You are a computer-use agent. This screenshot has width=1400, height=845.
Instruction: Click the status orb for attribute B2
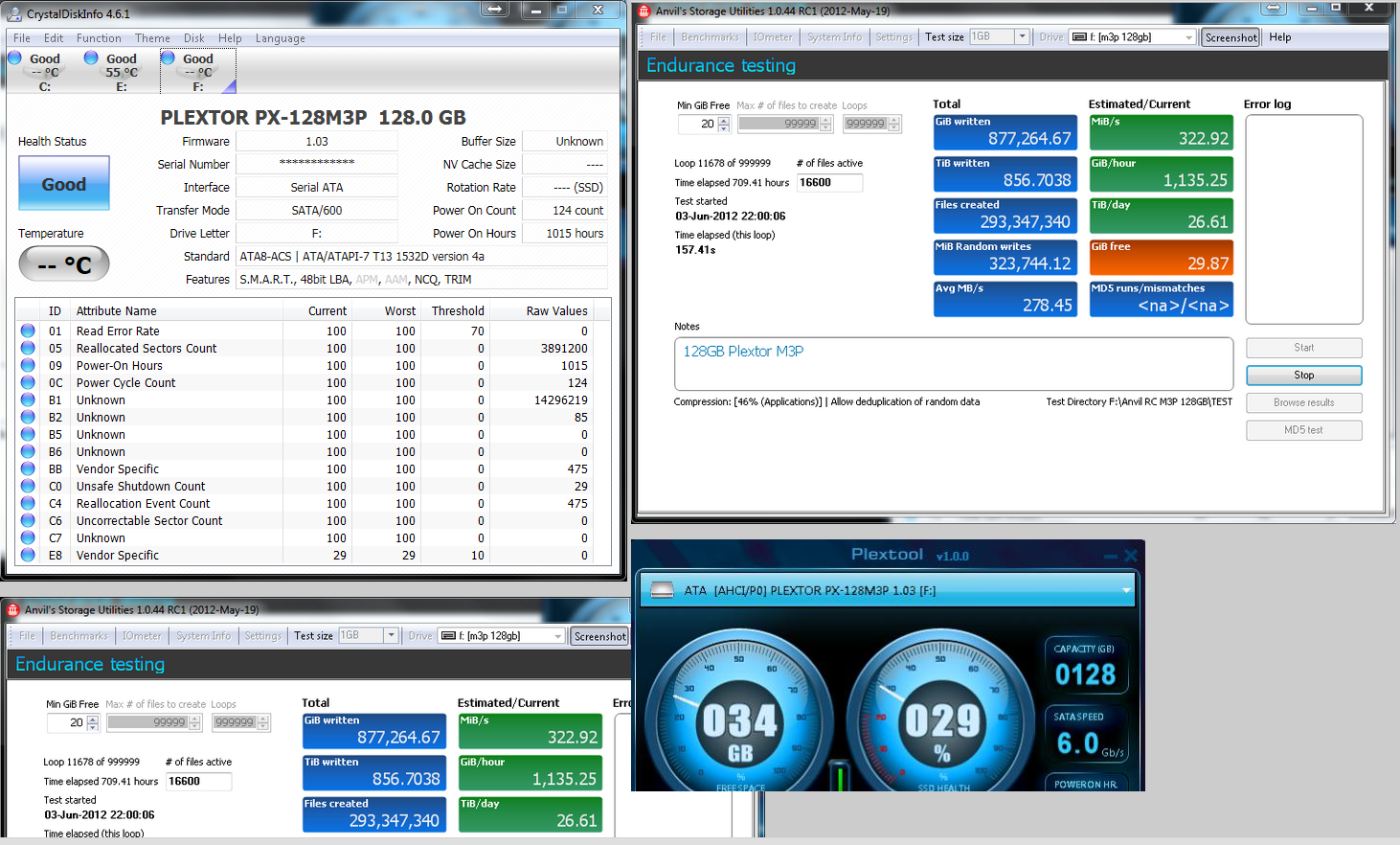coord(28,418)
